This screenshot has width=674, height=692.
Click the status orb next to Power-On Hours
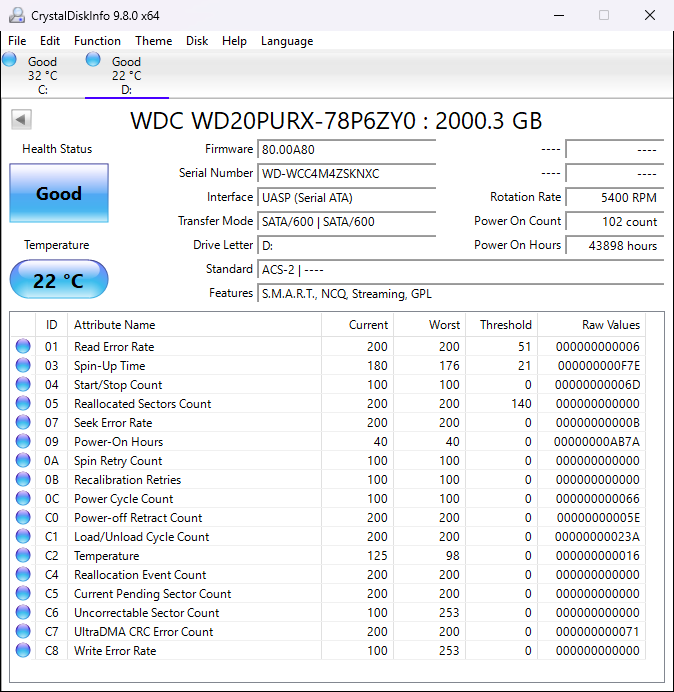23,442
